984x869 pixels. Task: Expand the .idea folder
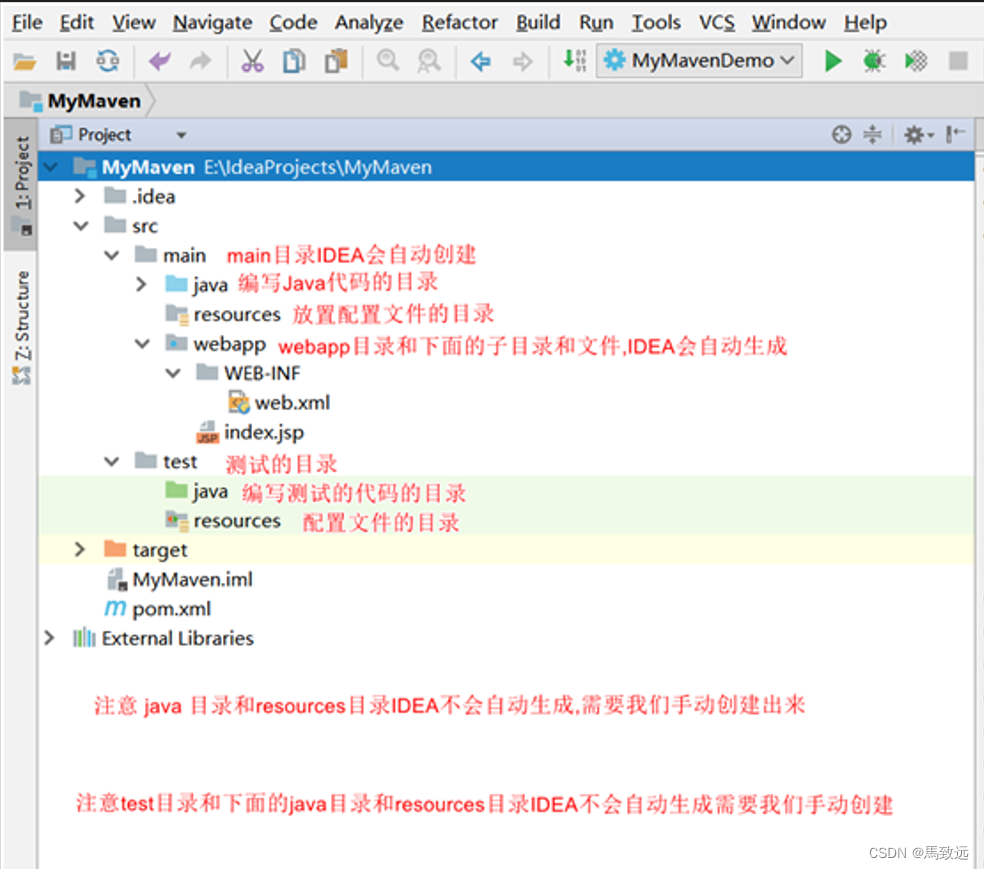80,196
